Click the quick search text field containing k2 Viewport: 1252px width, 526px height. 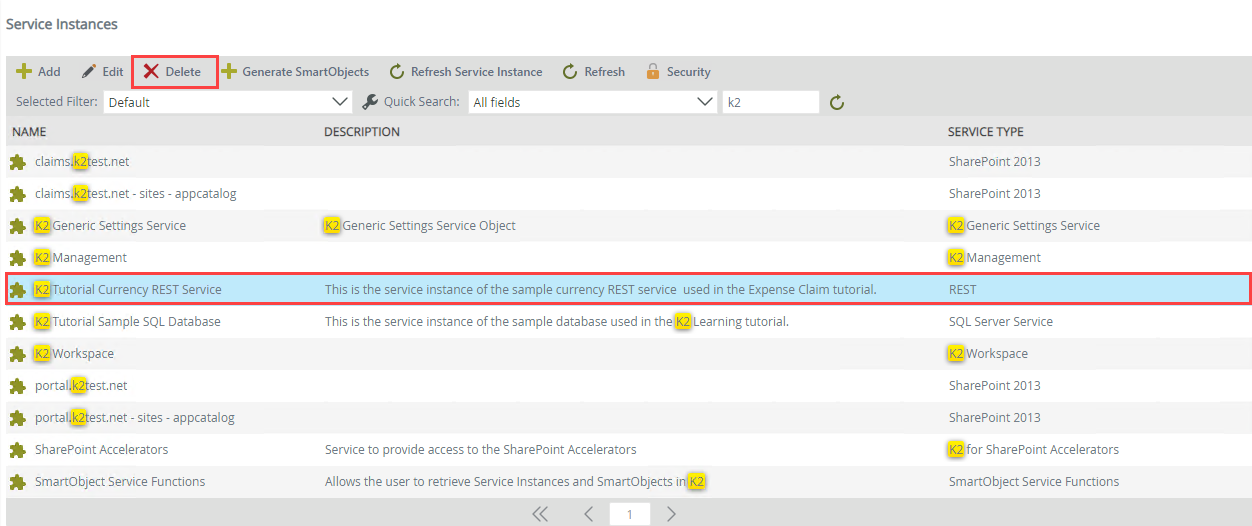pos(770,102)
